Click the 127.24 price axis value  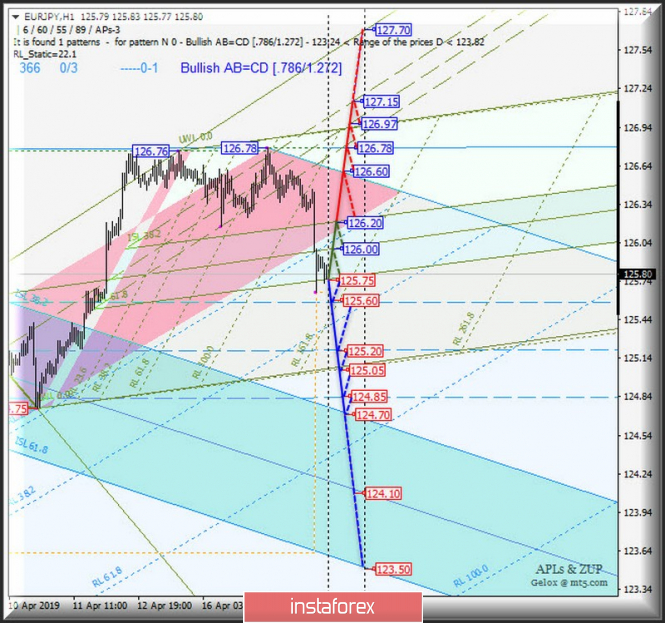coord(637,89)
